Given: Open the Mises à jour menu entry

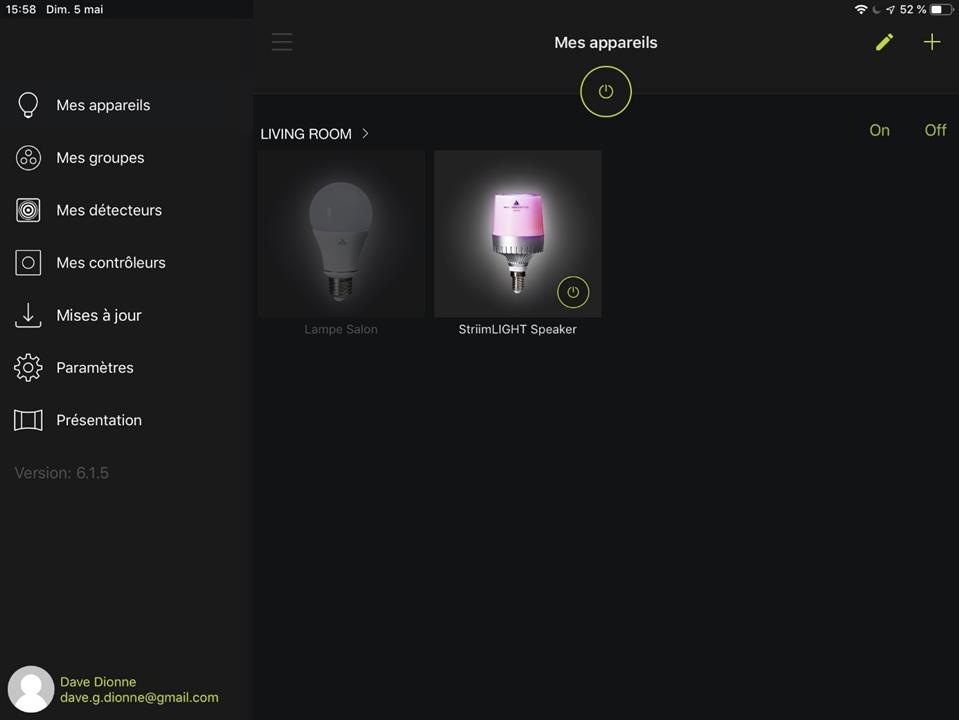Looking at the screenshot, I should pos(99,315).
